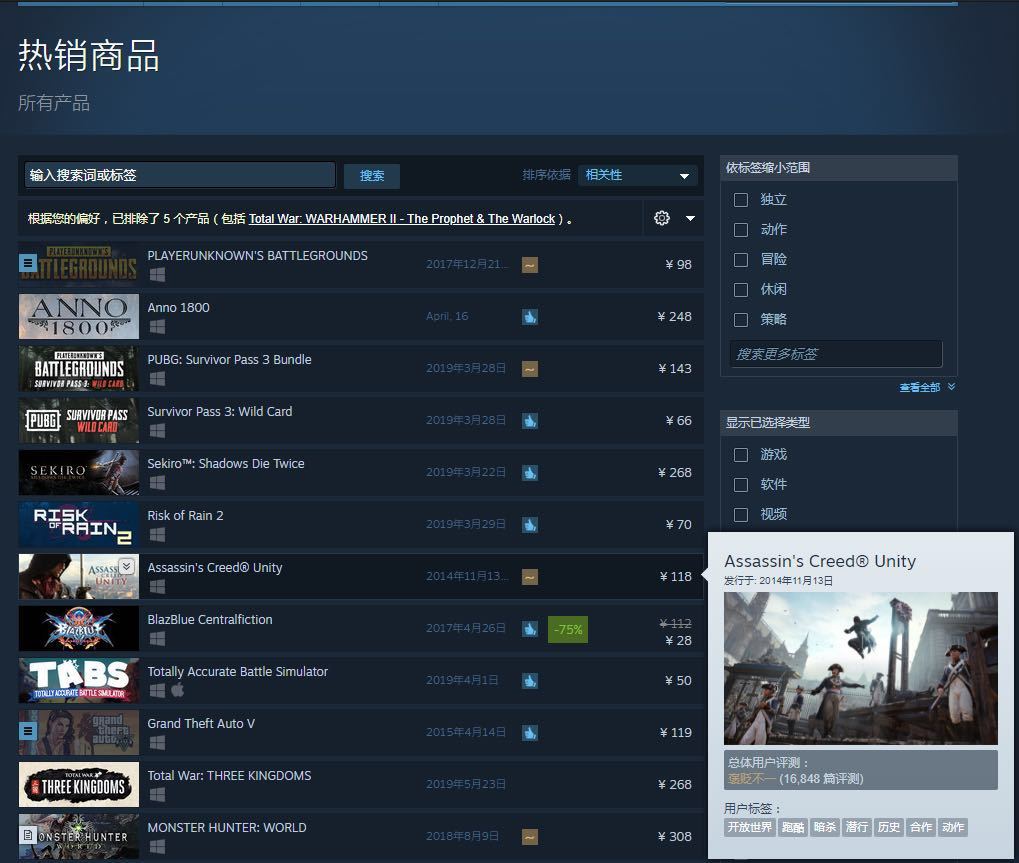Screen dimensions: 1019x863
Task: Select the 暗杀 user tag
Action: click(824, 827)
